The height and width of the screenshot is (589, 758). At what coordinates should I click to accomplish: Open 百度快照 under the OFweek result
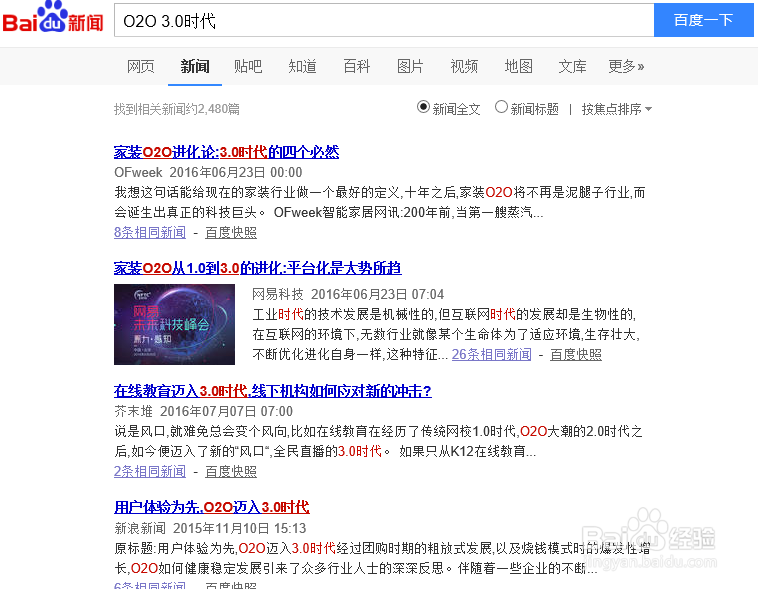(x=231, y=232)
